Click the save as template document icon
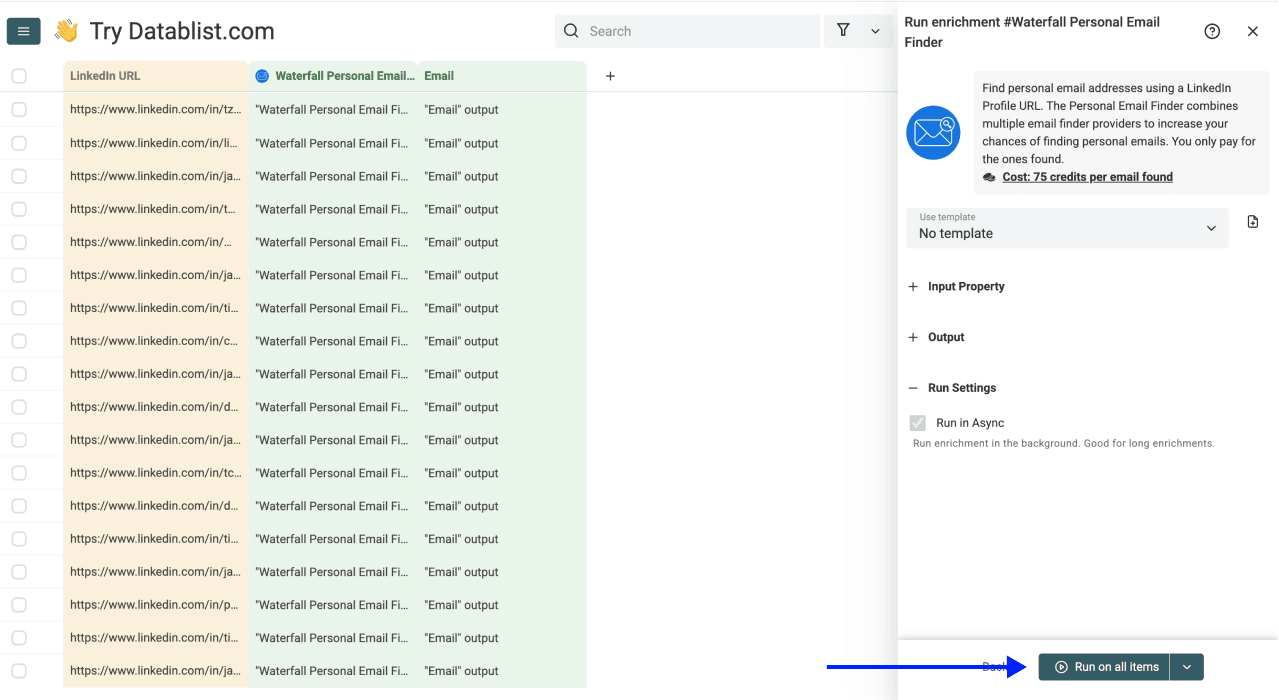 1252,221
